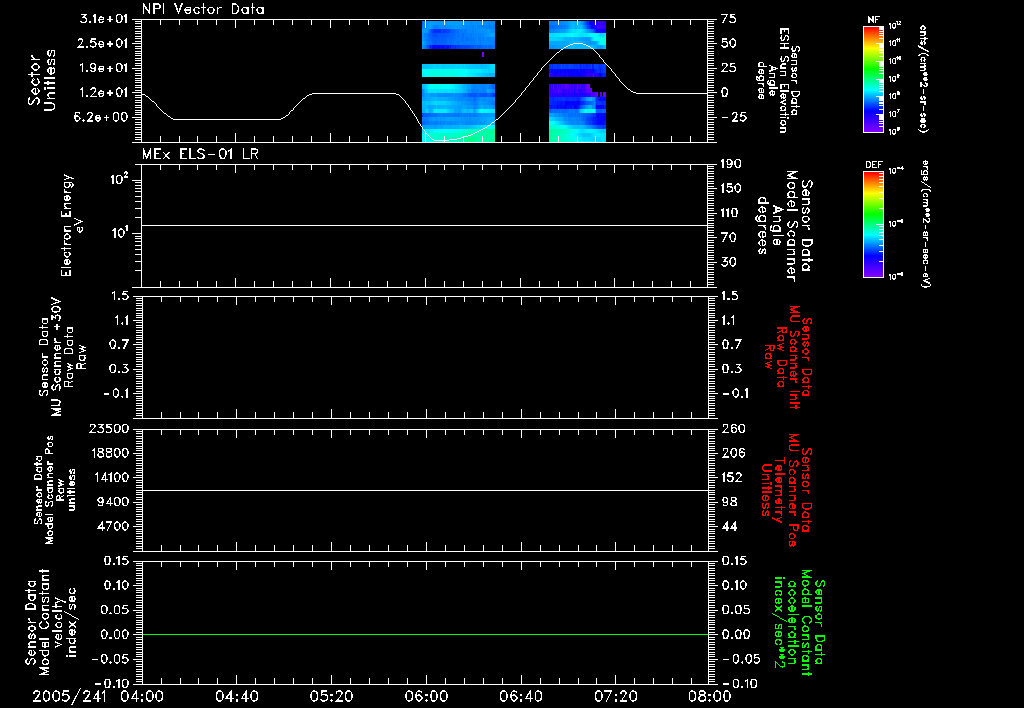1024x708 pixels.
Task: Click the 190 scanner angle tick value
Action: (x=731, y=164)
